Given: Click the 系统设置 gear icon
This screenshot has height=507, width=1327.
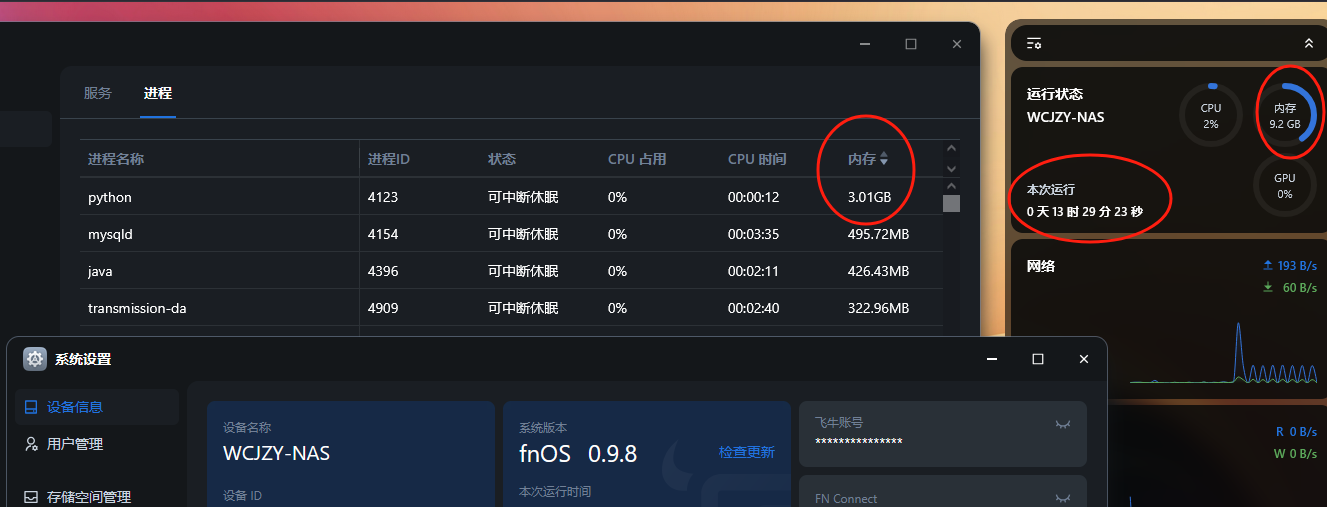Looking at the screenshot, I should click(35, 359).
